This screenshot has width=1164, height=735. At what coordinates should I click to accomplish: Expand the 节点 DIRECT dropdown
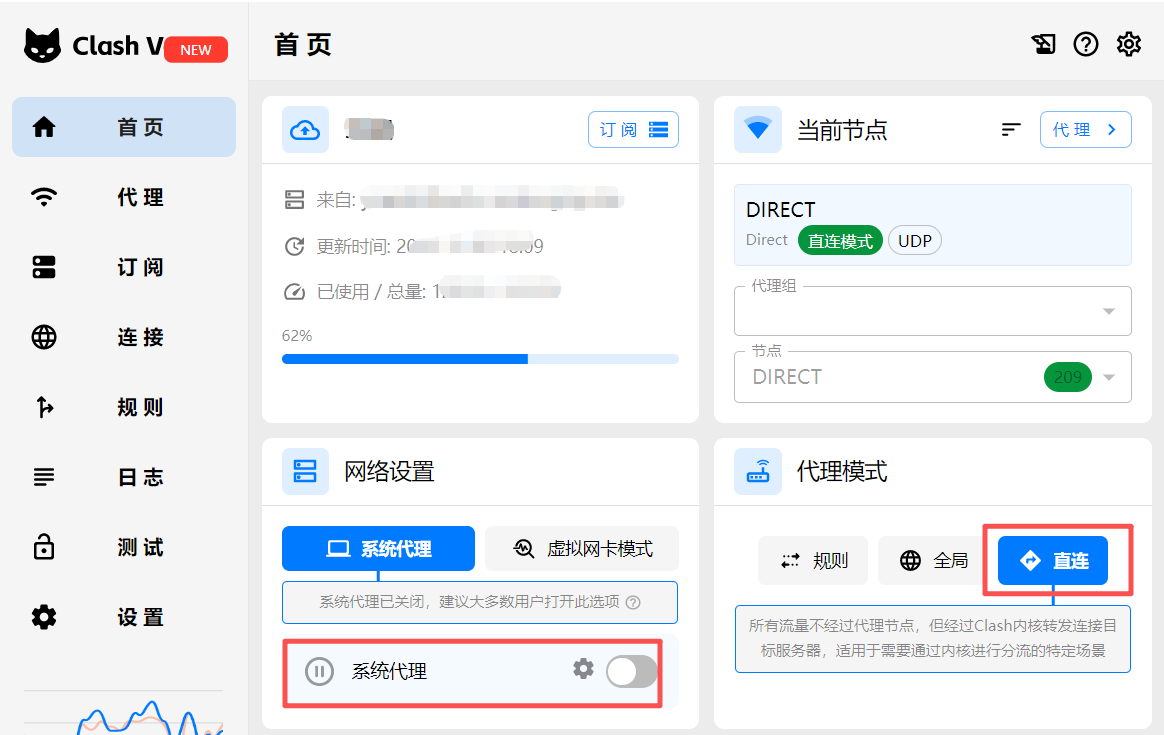tap(1109, 377)
